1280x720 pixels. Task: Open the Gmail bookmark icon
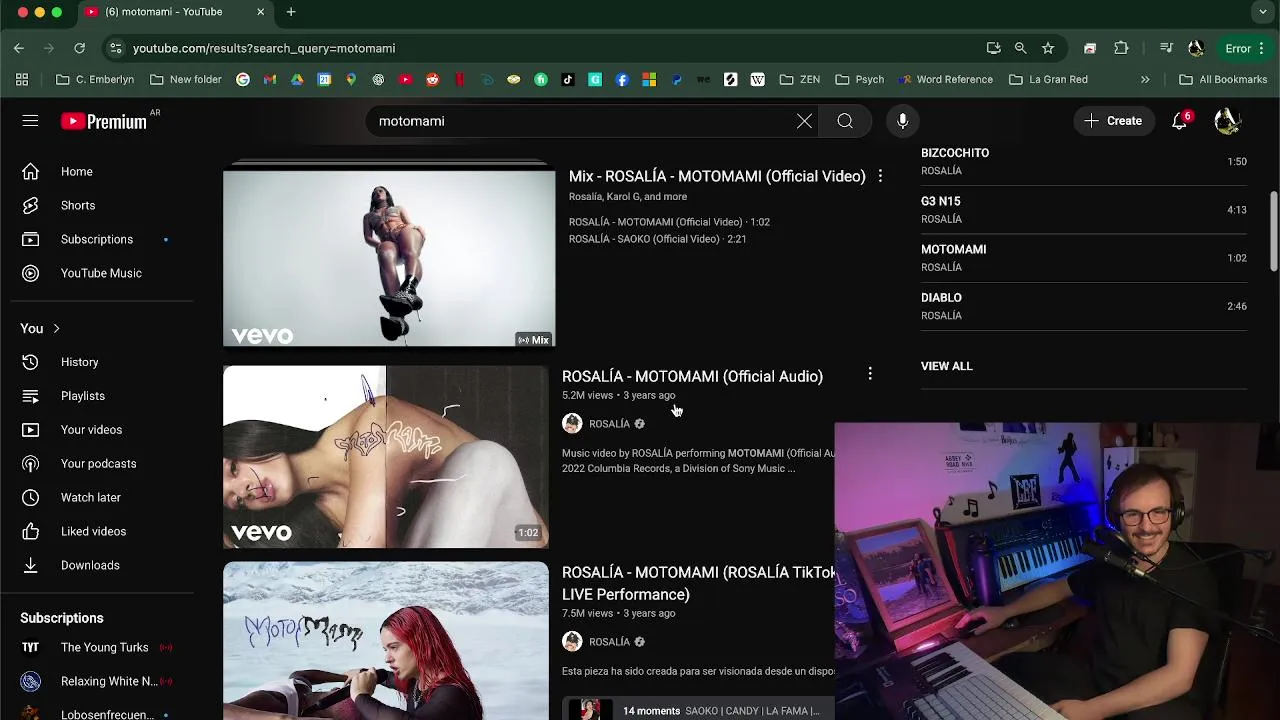[x=270, y=79]
